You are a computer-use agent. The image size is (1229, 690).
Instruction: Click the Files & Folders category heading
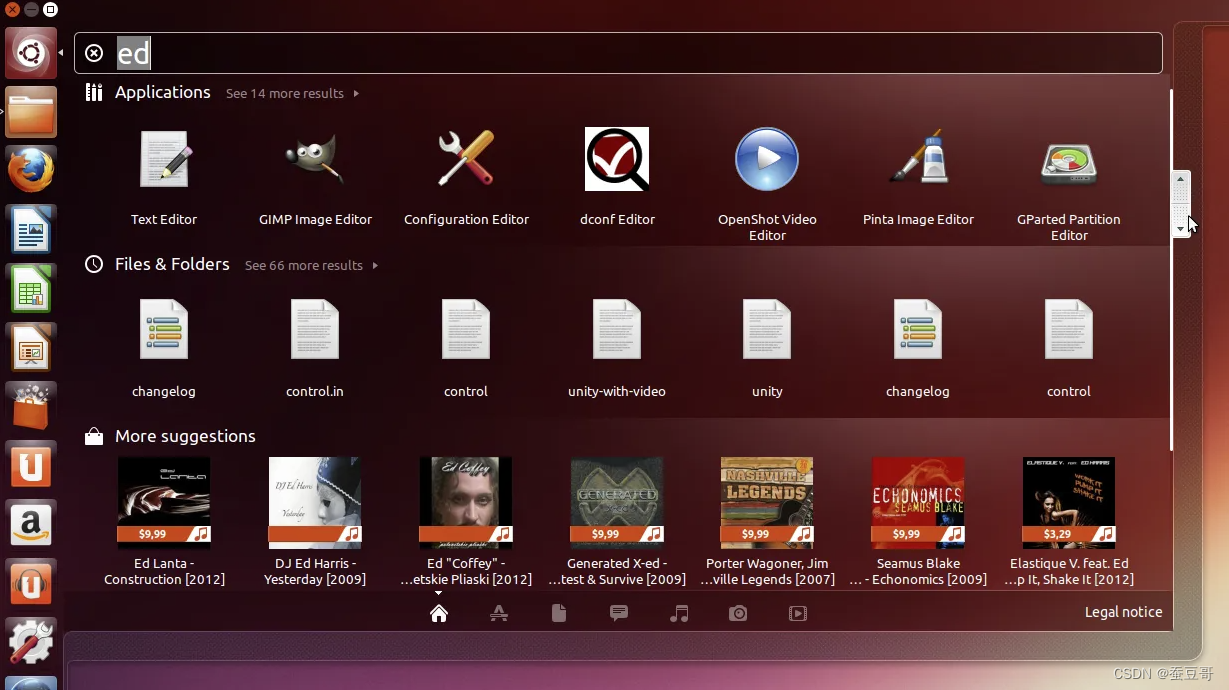click(172, 264)
